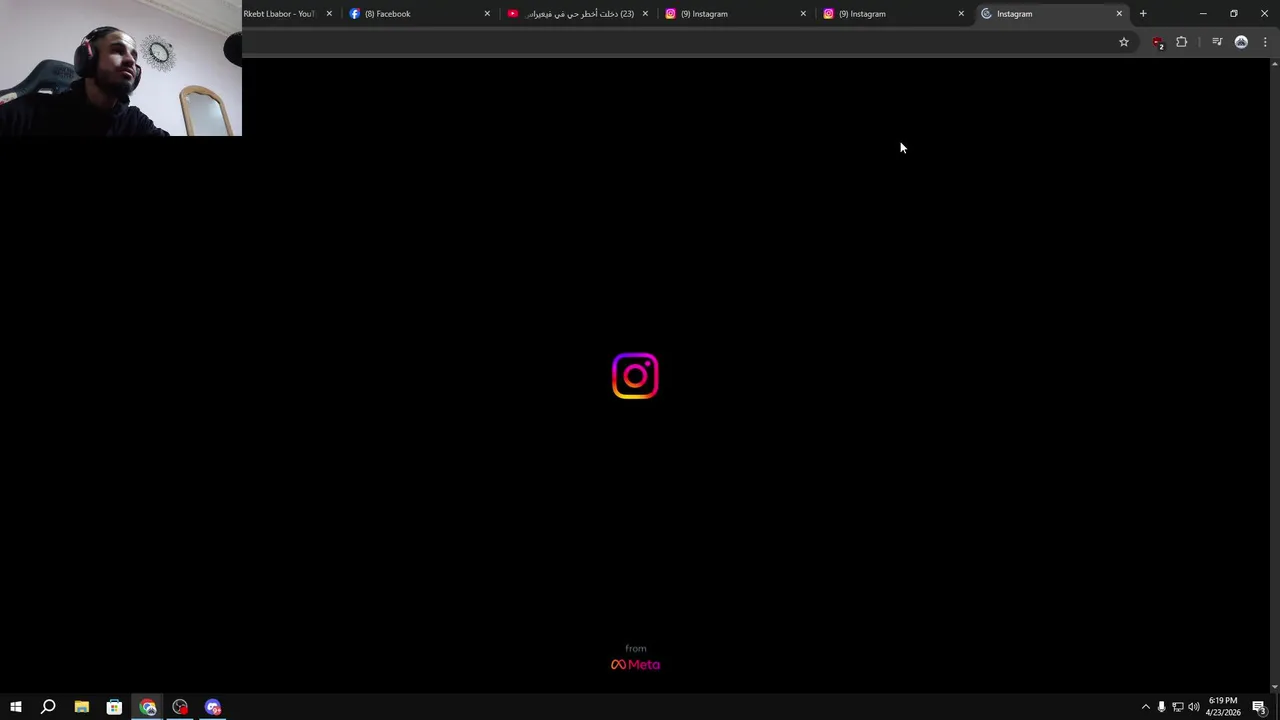
Task: Bookmark this page with the star icon
Action: click(1124, 42)
